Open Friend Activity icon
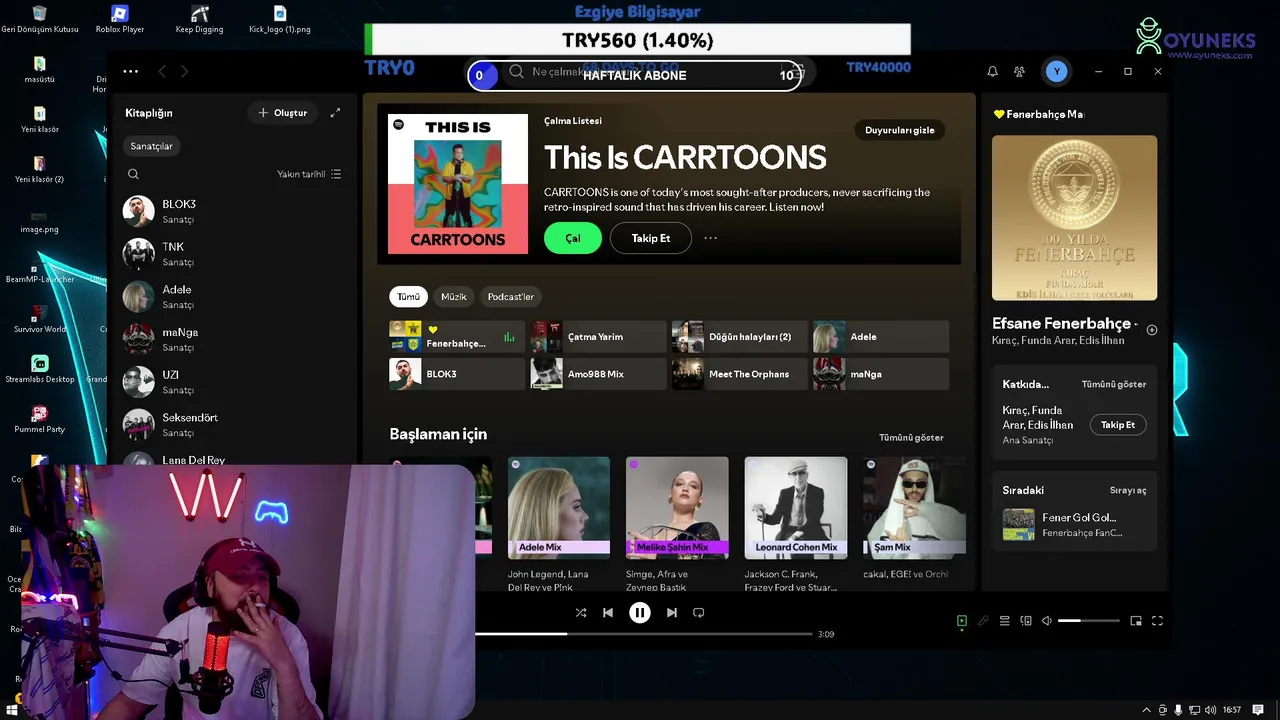Viewport: 1280px width, 720px height. [1019, 72]
